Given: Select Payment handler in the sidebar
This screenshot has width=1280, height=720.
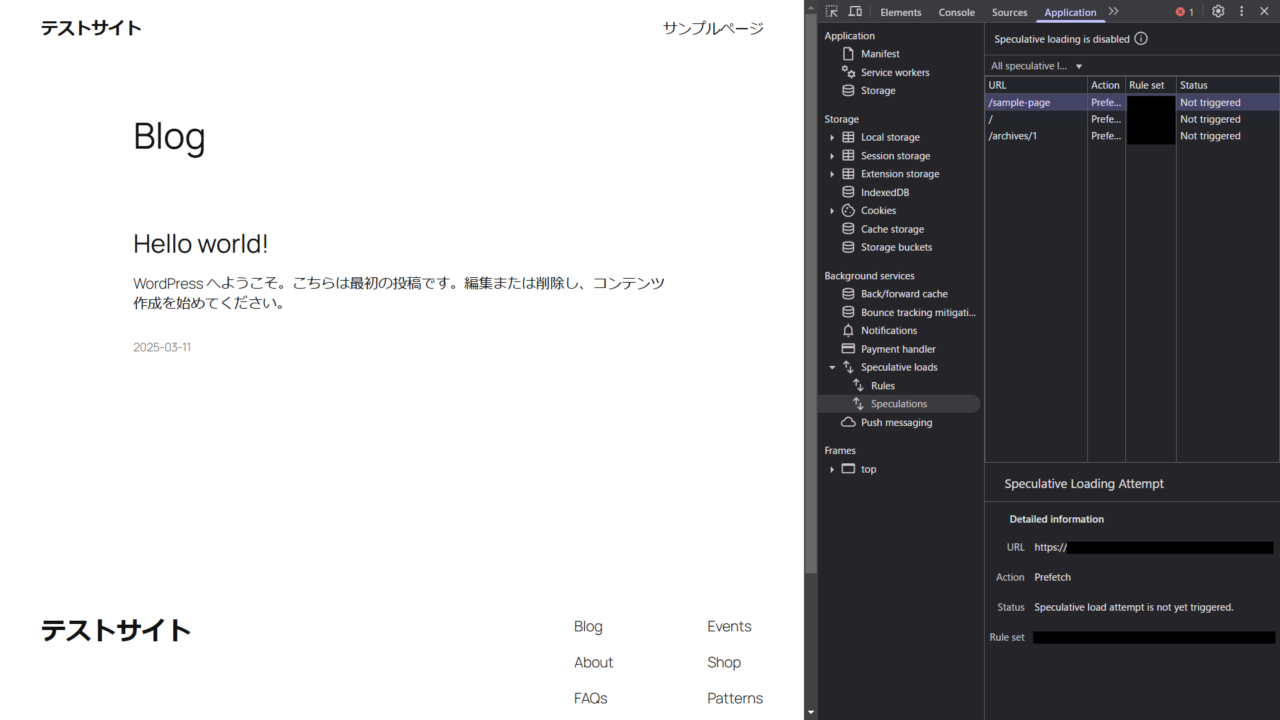Looking at the screenshot, I should pos(899,348).
